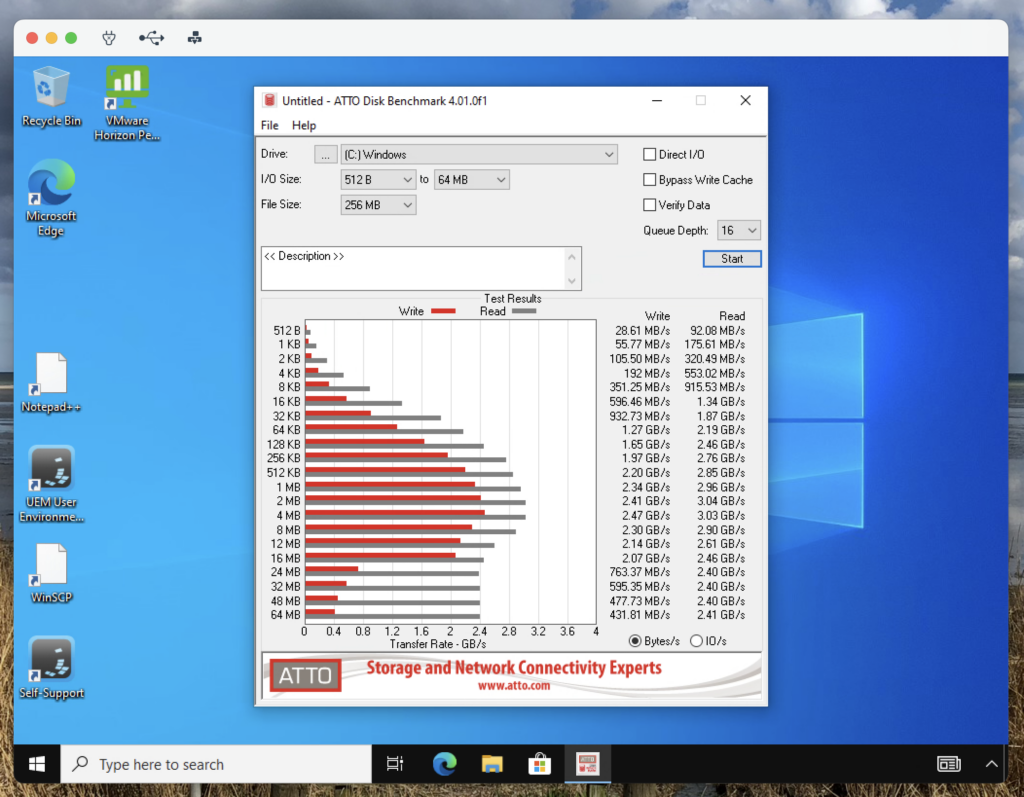This screenshot has width=1024, height=797.
Task: Open the I/O Size minimum dropdown 512 B
Action: tap(378, 180)
